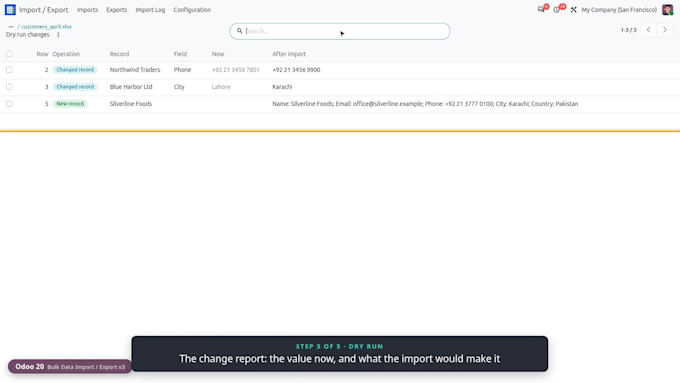680x383 pixels.
Task: Sort by the Row column header
Action: tap(42, 54)
